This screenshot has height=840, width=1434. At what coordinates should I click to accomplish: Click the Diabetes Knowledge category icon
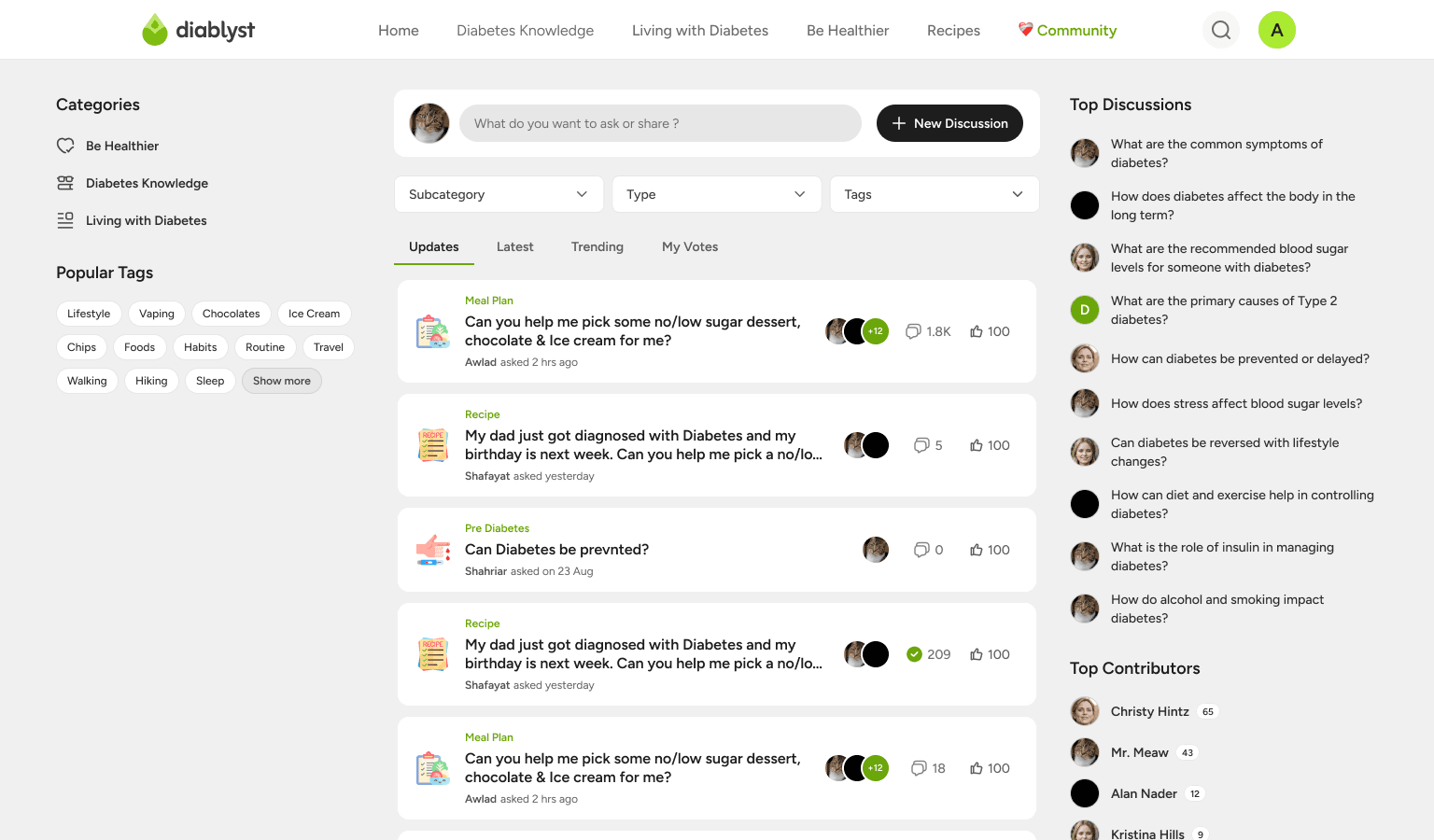[65, 183]
